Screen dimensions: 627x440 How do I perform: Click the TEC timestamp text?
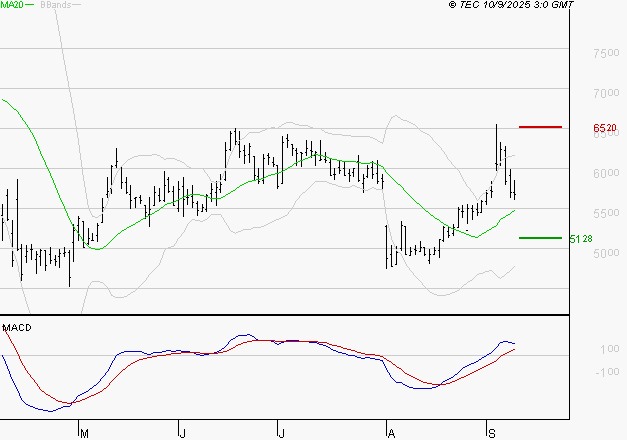[x=510, y=6]
